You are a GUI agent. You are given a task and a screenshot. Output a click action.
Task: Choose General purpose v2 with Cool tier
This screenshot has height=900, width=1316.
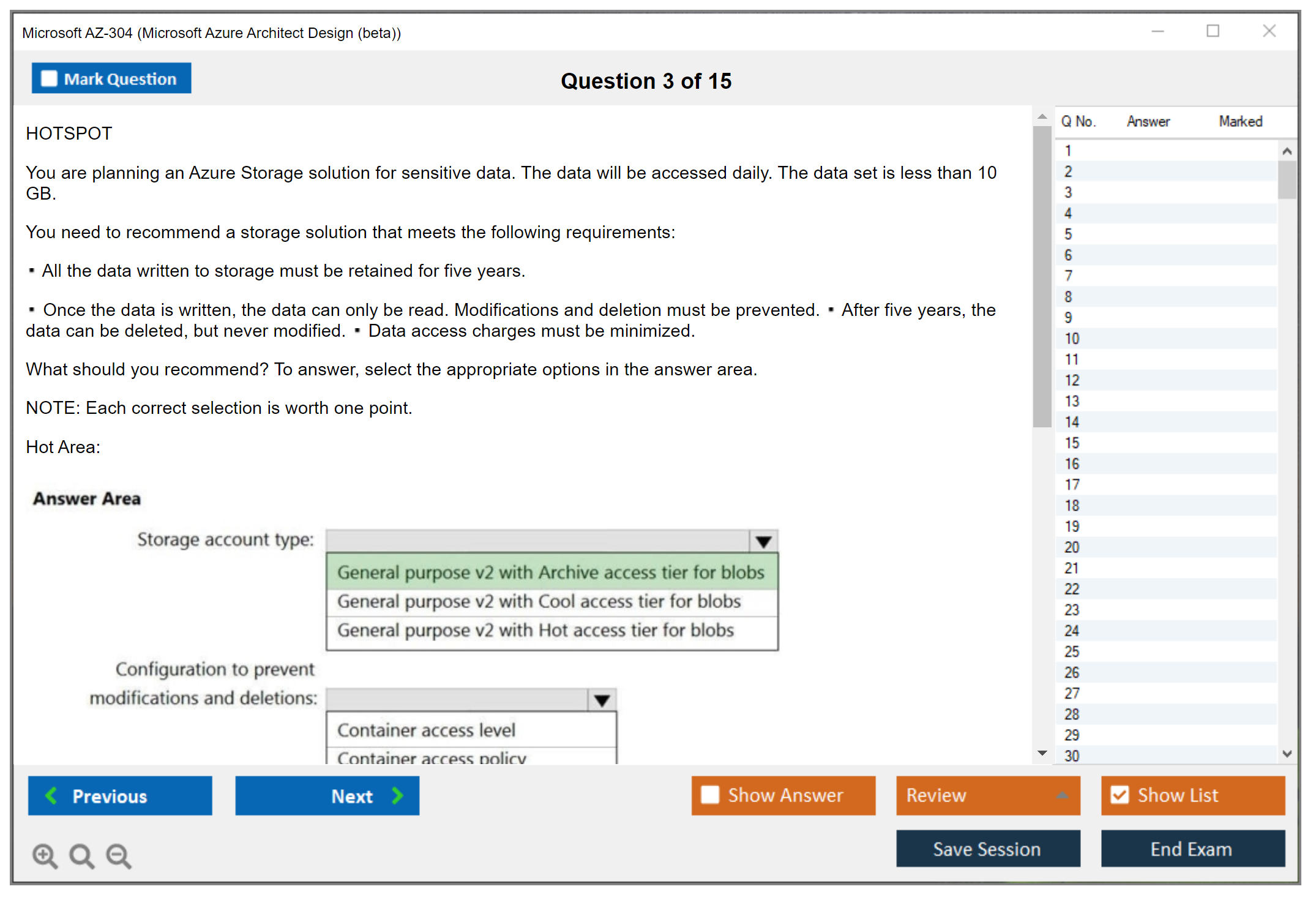539,601
